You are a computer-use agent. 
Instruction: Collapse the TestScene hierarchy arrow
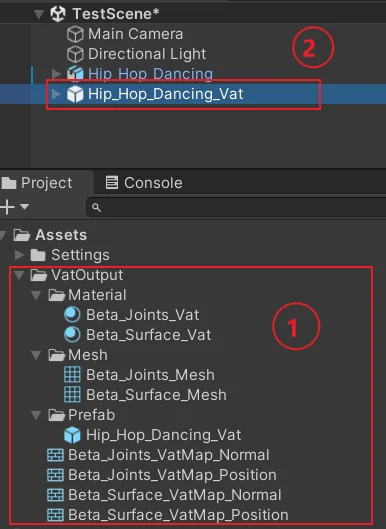coord(39,14)
